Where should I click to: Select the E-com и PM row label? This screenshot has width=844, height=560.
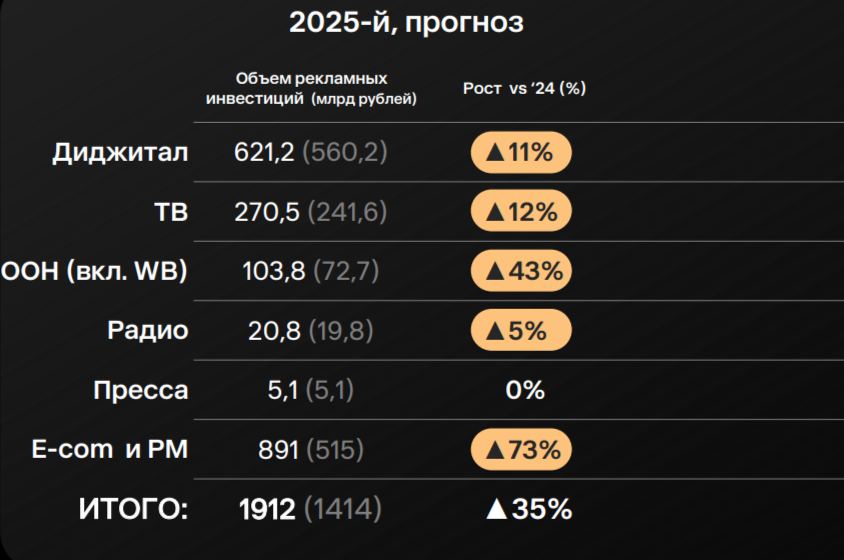click(108, 450)
